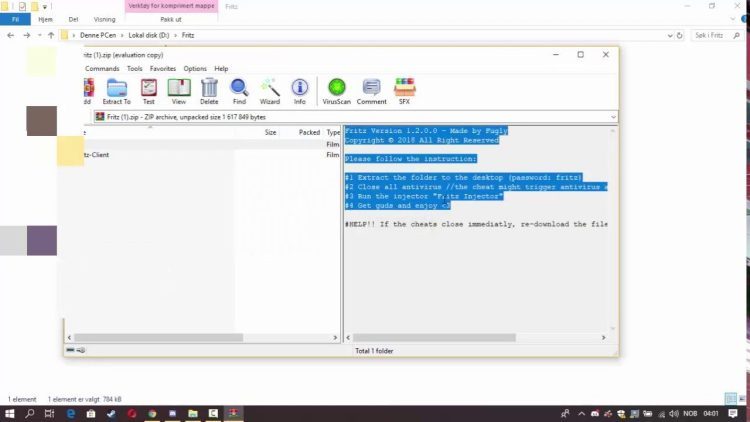Open recent locations dropdown in Explorer

[39, 35]
